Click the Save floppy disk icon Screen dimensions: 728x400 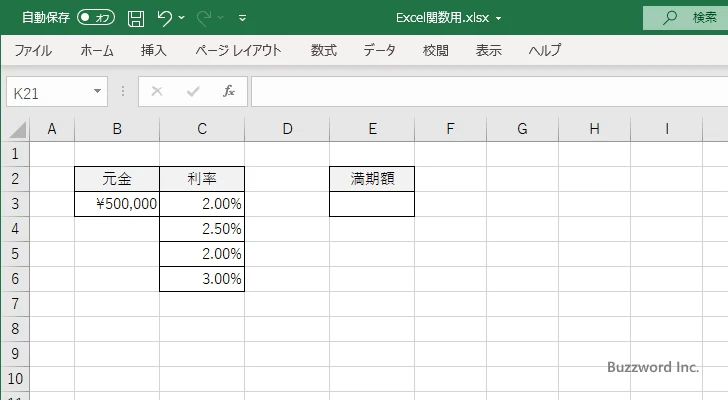136,19
